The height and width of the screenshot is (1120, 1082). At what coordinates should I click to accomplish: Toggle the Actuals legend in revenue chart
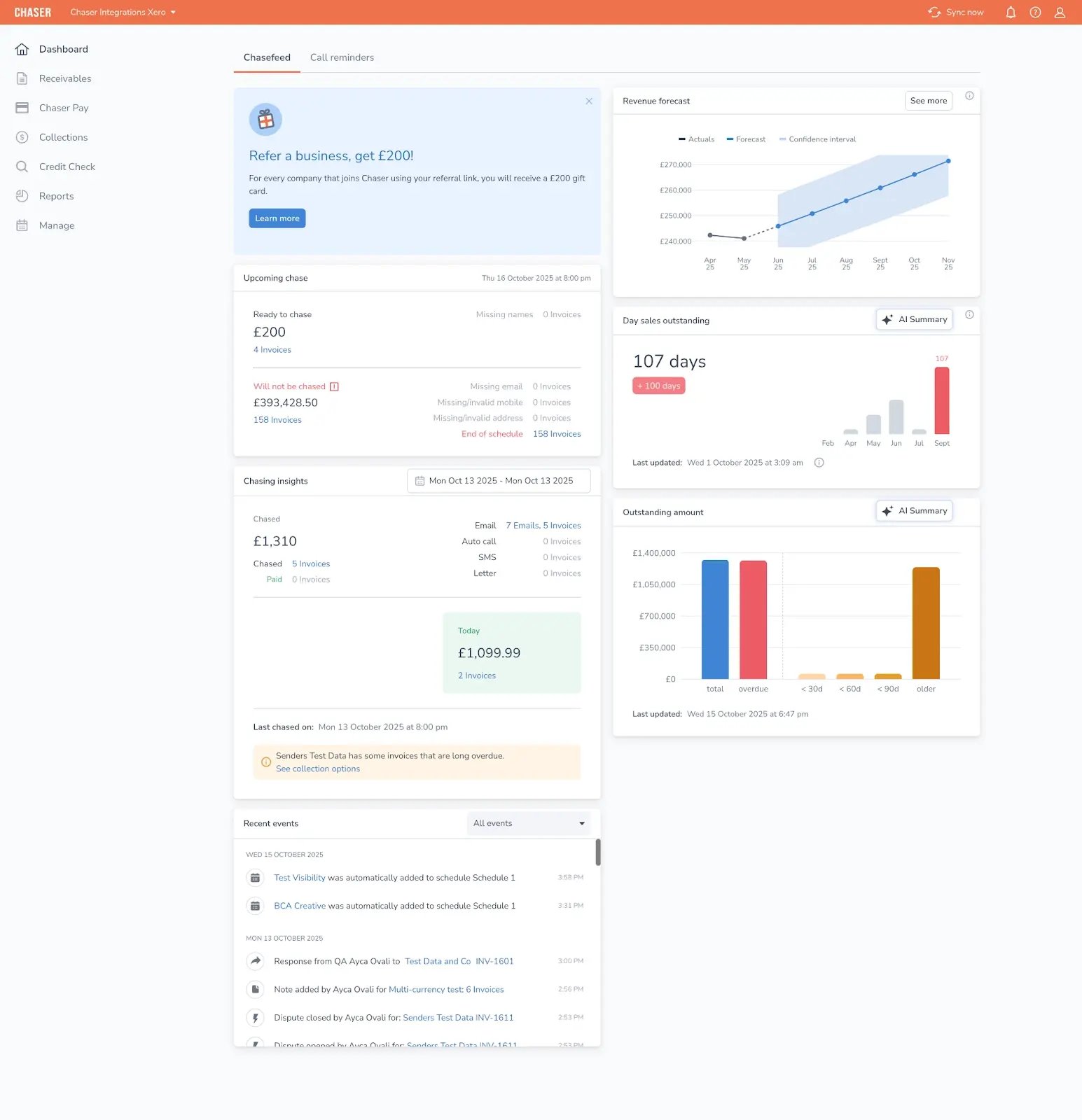coord(696,139)
